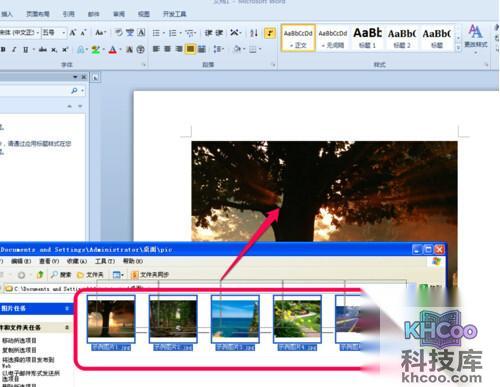Toggle Strikethrough formatting

pyautogui.click(x=43, y=50)
